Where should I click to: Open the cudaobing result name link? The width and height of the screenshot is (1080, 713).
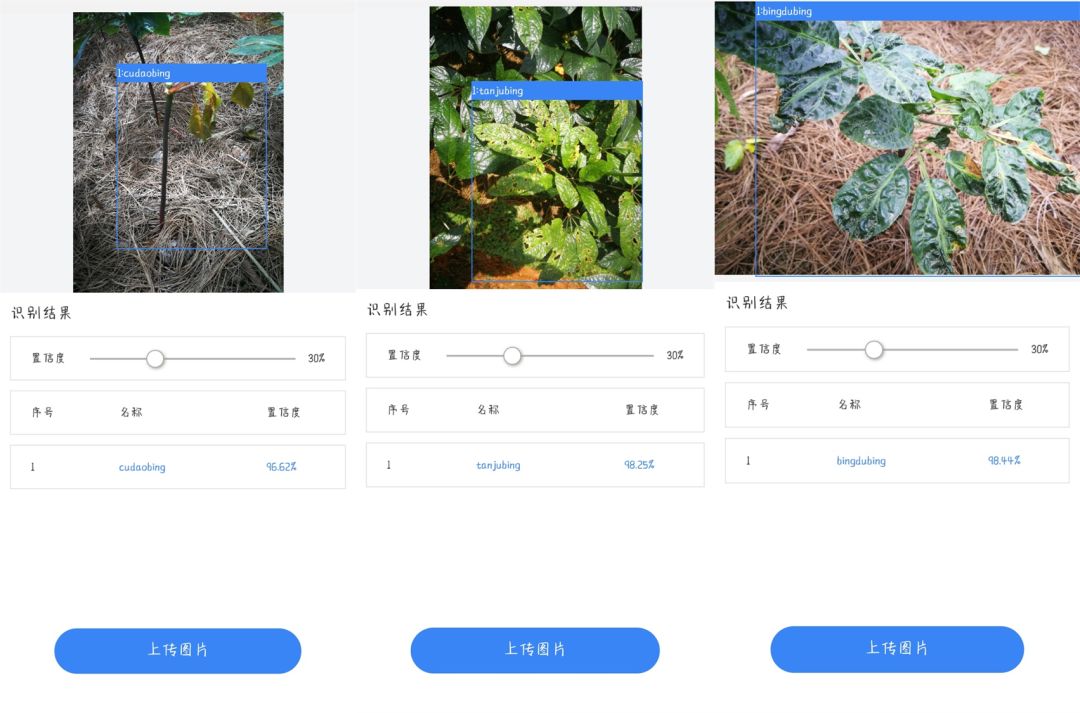142,467
